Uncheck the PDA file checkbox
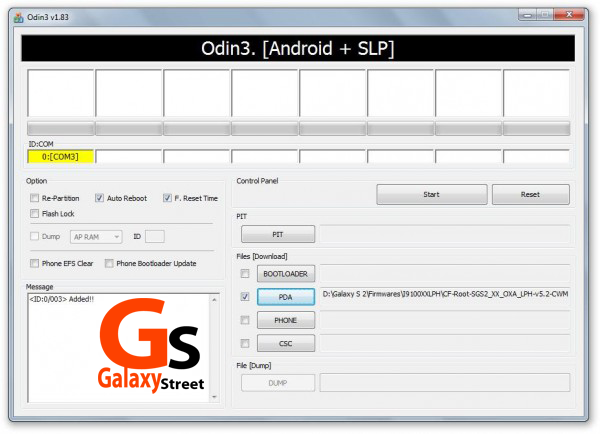The width and height of the screenshot is (600, 434). [x=245, y=297]
